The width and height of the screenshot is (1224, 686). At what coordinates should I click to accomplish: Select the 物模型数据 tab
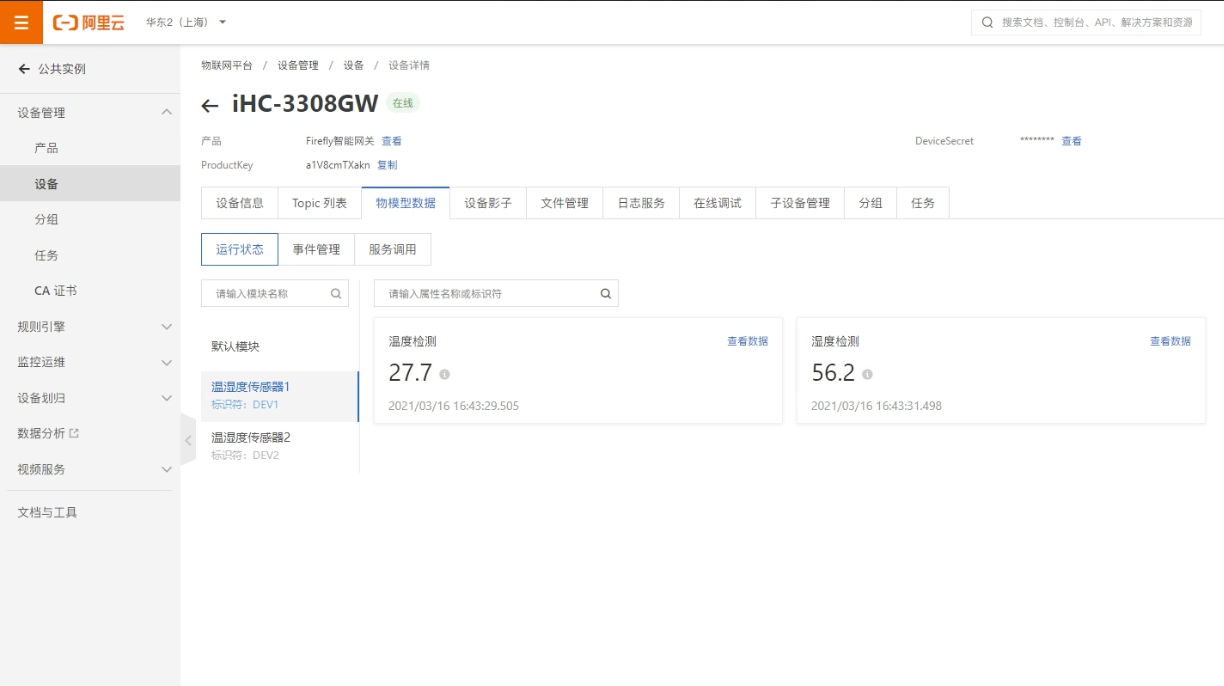(x=406, y=203)
